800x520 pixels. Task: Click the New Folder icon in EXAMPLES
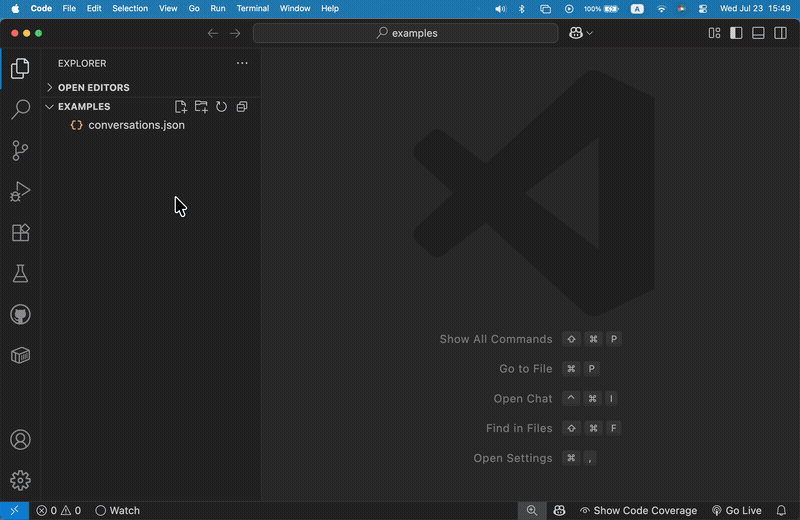[x=201, y=107]
